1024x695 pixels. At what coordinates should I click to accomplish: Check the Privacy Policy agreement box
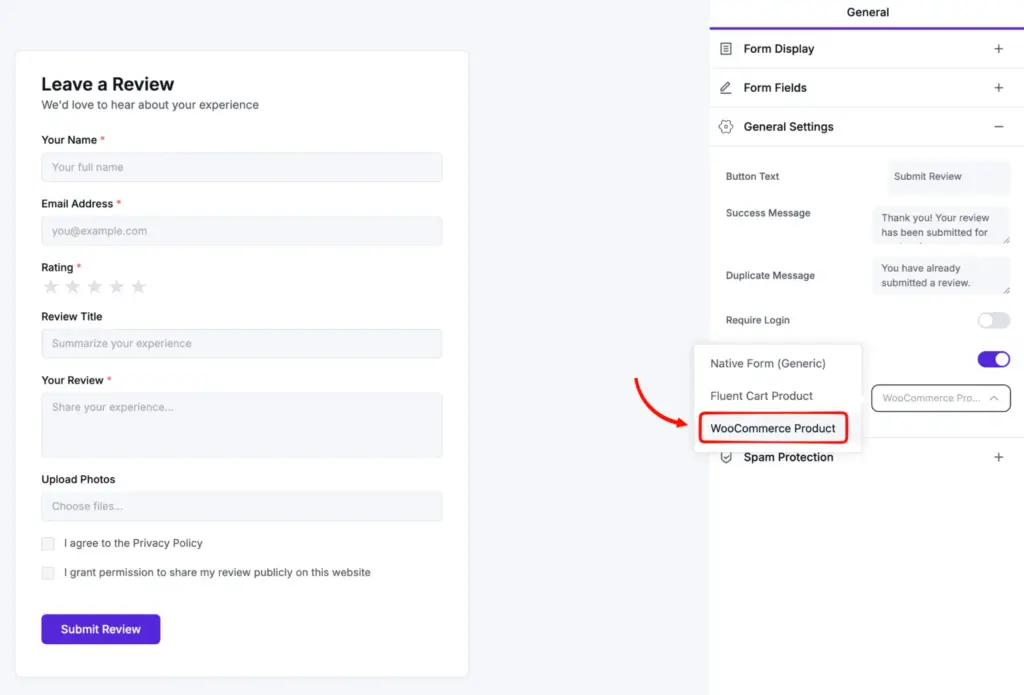(x=48, y=543)
